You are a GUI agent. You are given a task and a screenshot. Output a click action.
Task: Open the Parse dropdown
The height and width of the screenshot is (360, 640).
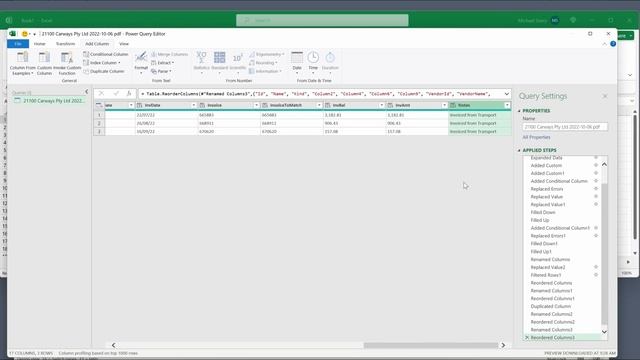(x=161, y=71)
